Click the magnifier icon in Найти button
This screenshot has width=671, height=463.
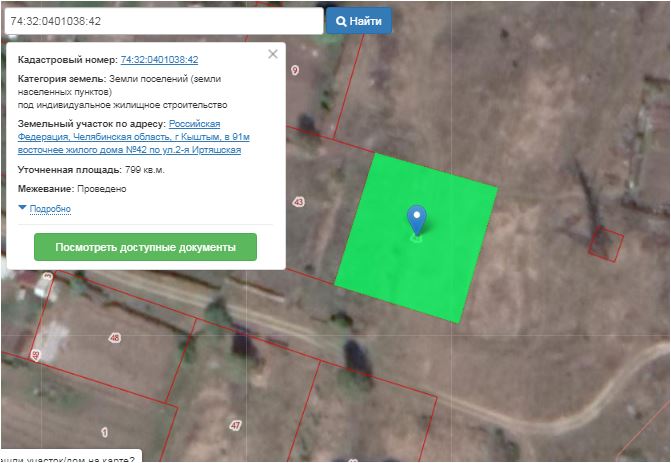point(341,21)
